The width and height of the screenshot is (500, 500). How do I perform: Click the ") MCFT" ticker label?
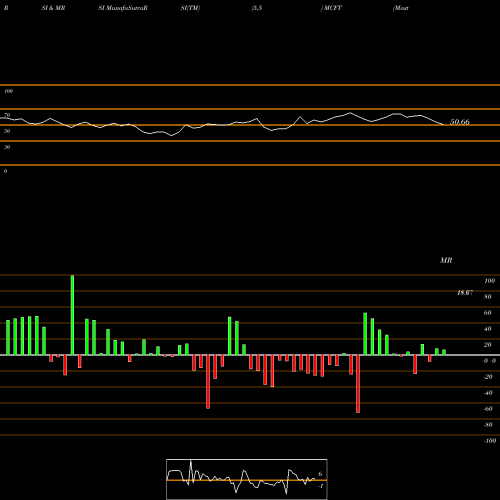click(x=331, y=8)
